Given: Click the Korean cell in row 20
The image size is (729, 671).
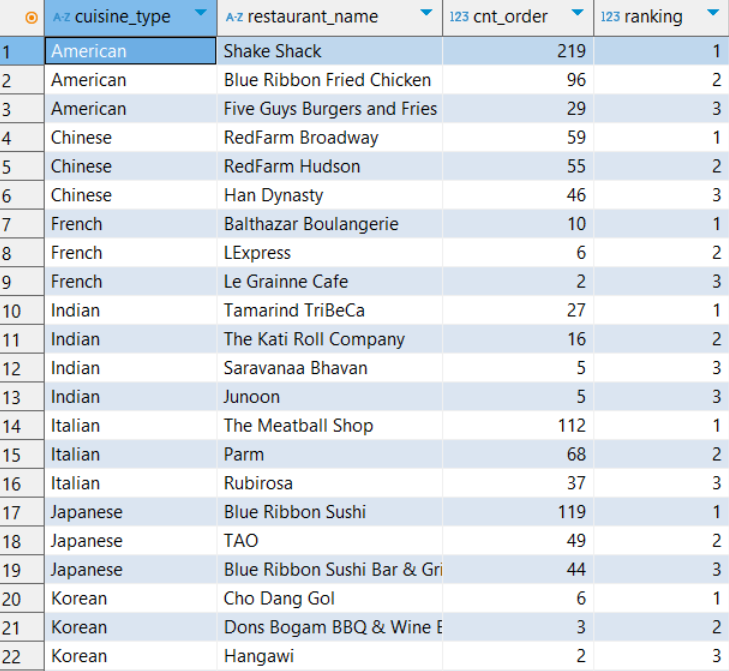Looking at the screenshot, I should click(131, 599).
